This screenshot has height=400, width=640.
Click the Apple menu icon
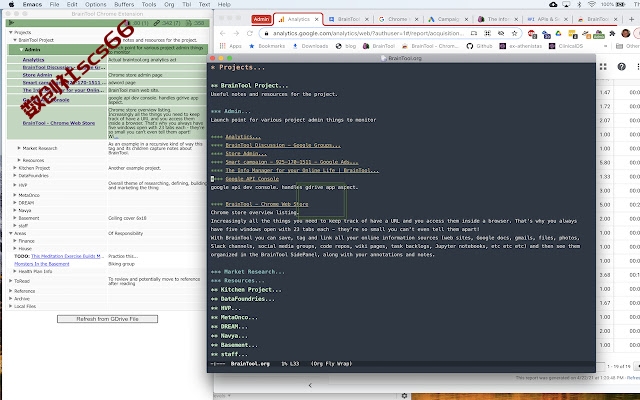[11, 4]
